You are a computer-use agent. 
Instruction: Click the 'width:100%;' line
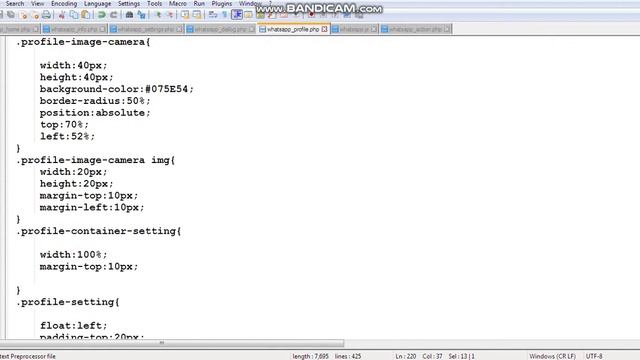coord(73,255)
